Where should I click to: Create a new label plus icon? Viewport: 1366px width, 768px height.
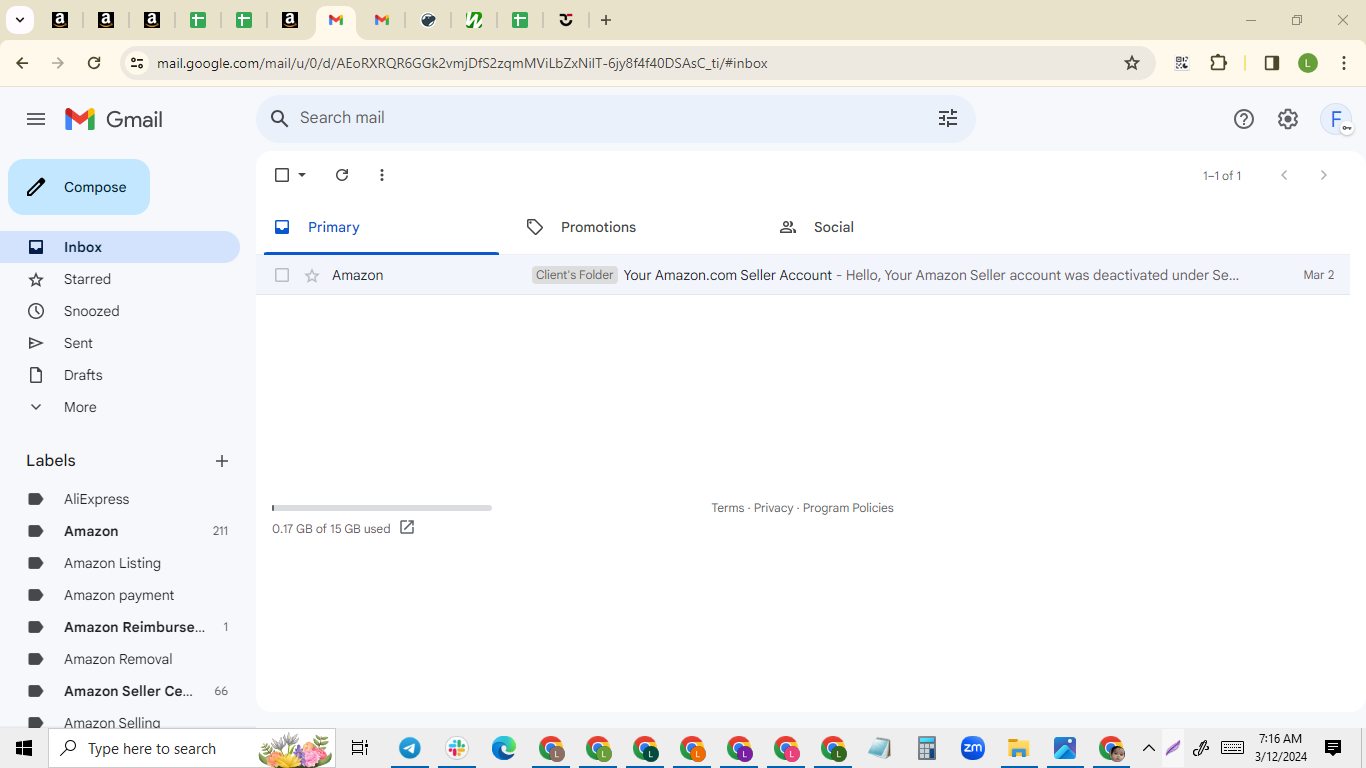pos(222,461)
